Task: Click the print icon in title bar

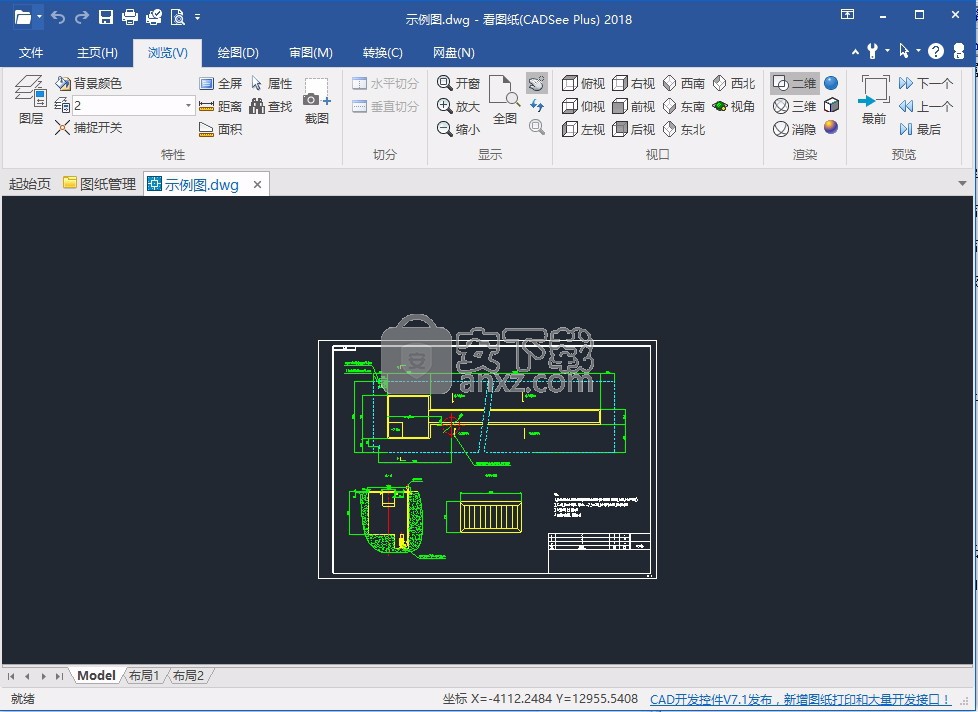Action: 129,17
